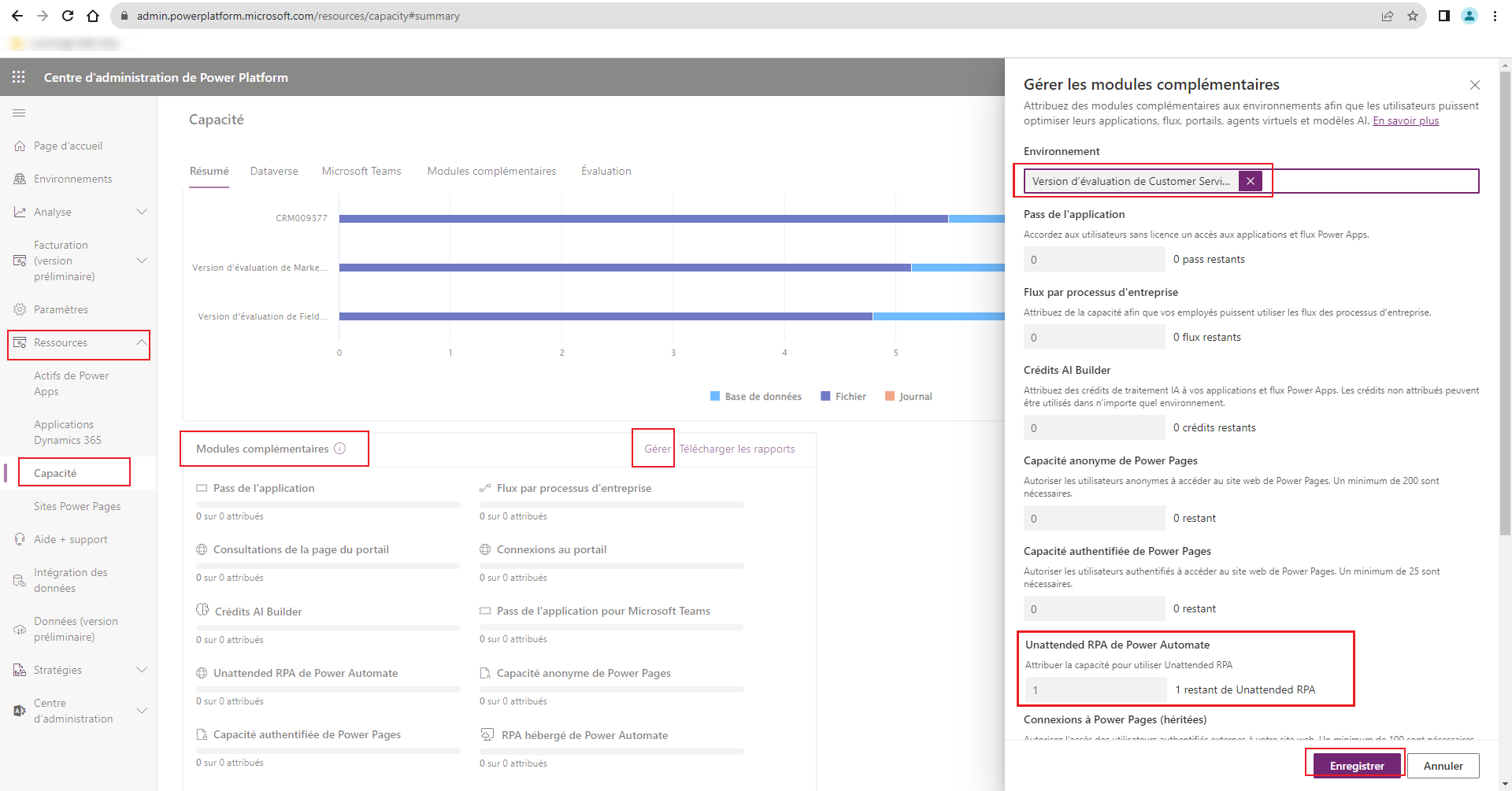The height and width of the screenshot is (791, 1512).
Task: Click the Journal legend swatch
Action: (x=890, y=396)
